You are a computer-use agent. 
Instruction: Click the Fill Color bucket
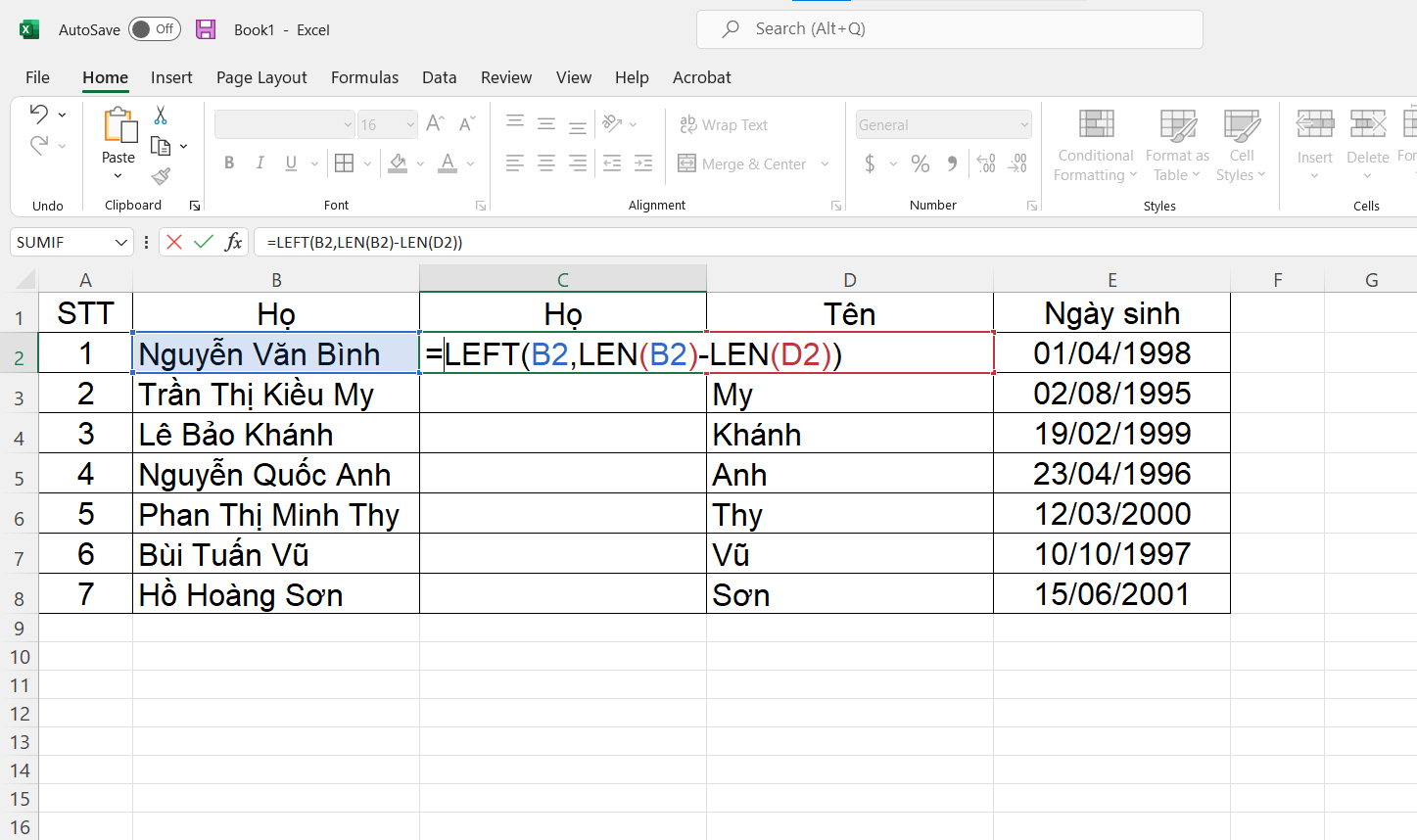click(x=398, y=163)
